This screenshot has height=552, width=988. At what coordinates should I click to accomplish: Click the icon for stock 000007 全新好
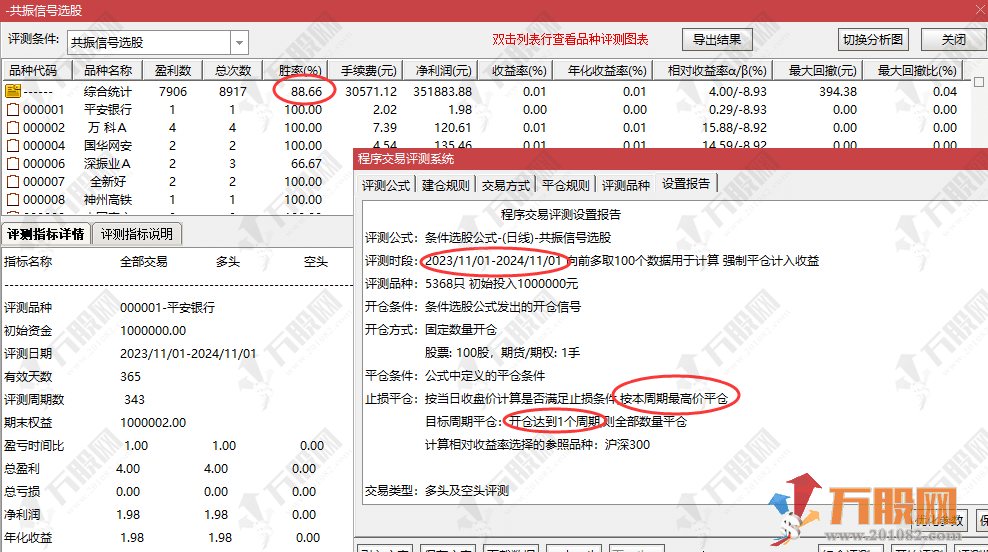13,182
